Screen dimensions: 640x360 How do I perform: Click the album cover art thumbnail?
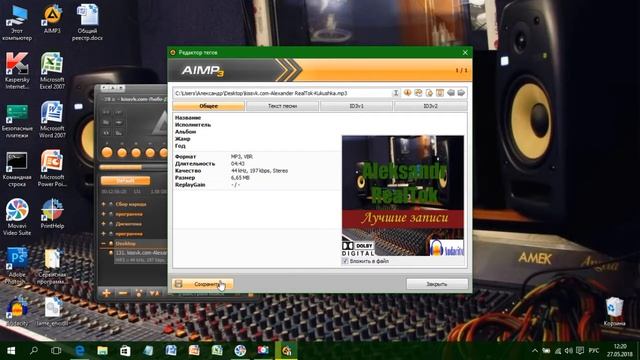point(403,196)
